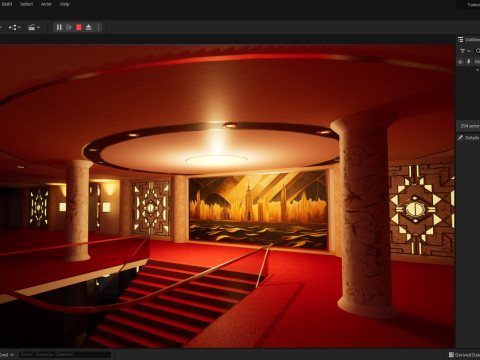Click the Enter Console Command field
The width and height of the screenshot is (480, 360).
point(65,354)
